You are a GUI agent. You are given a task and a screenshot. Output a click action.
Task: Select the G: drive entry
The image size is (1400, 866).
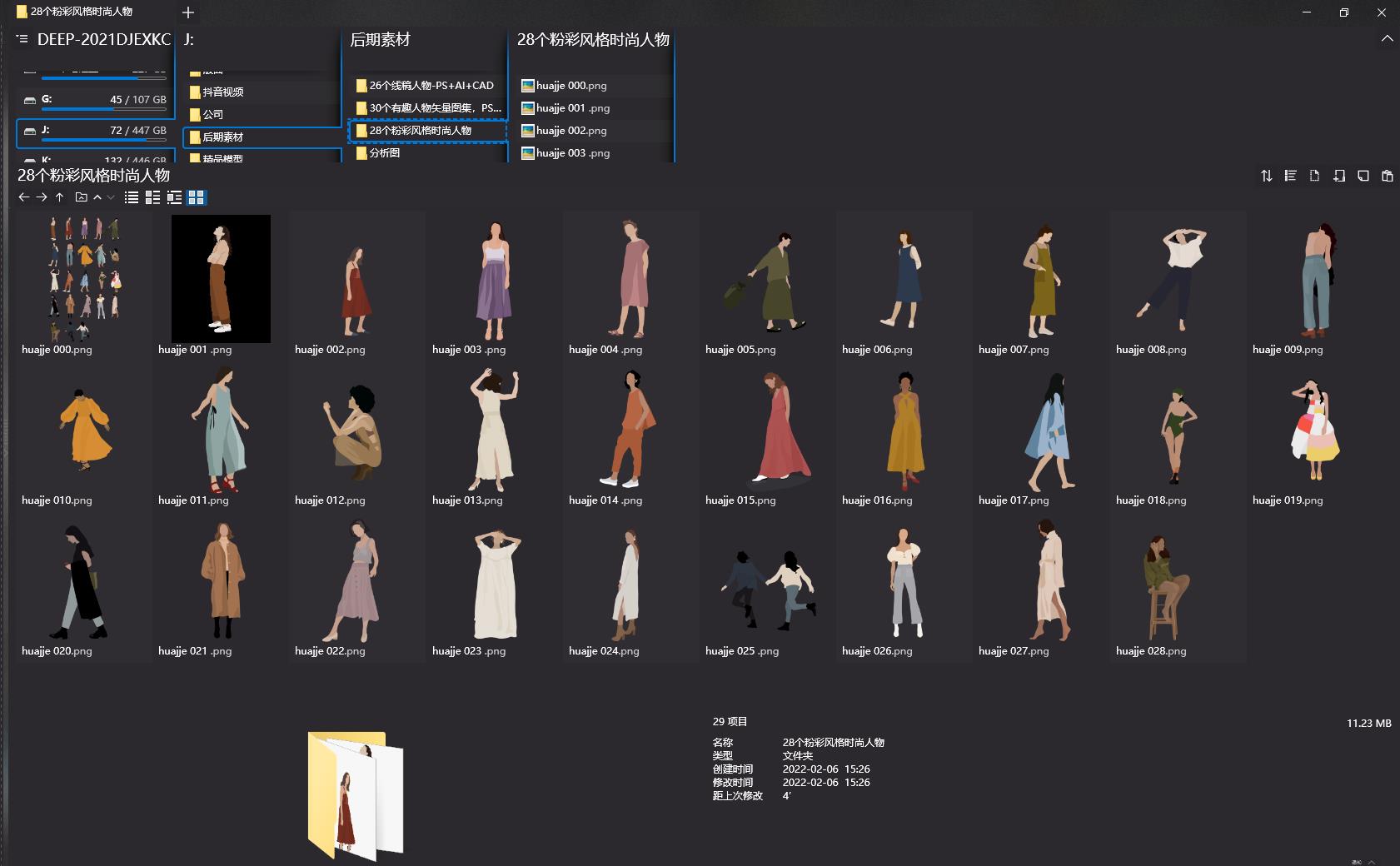coord(94,99)
